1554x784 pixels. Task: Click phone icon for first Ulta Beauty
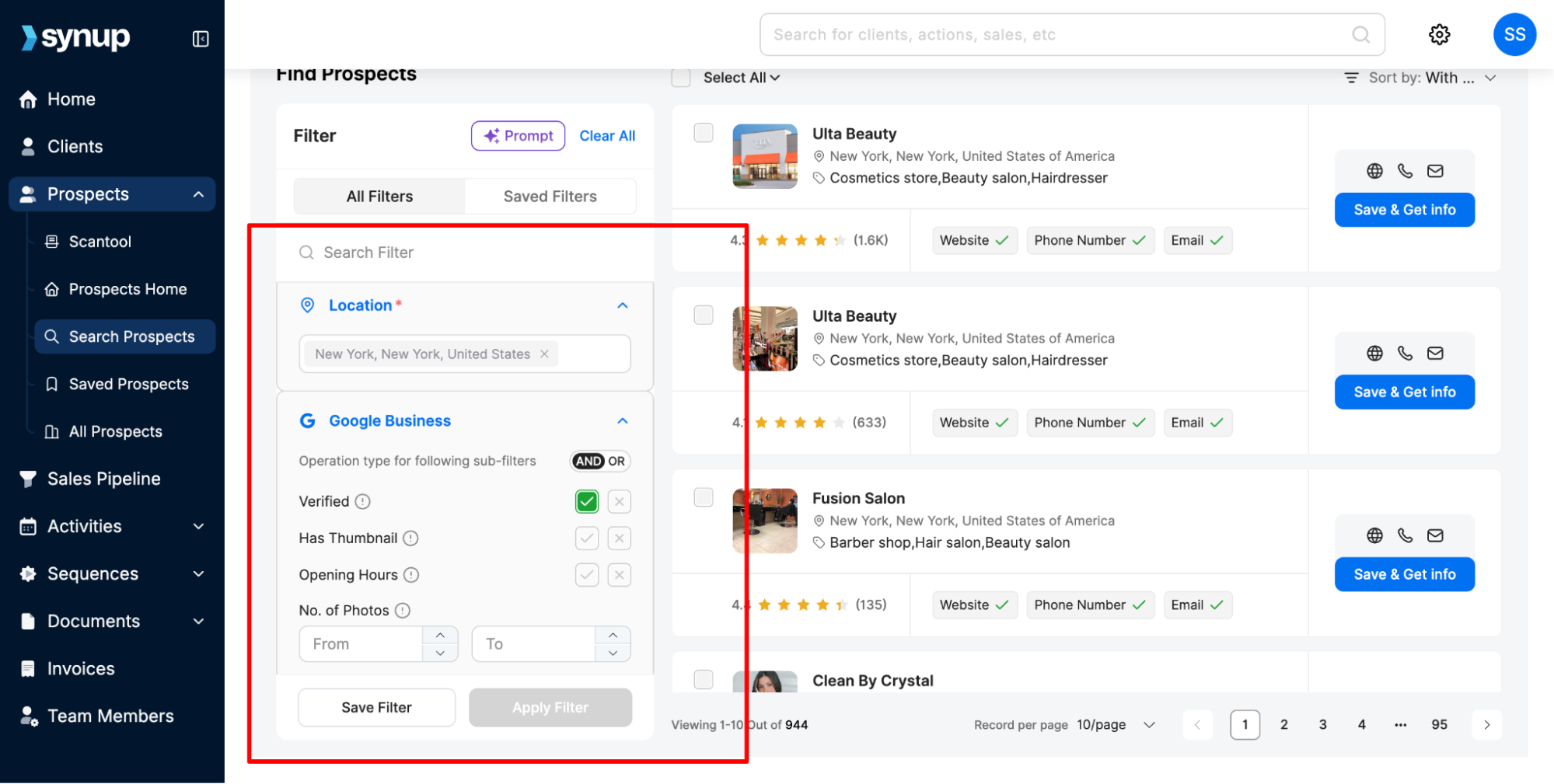click(x=1405, y=171)
